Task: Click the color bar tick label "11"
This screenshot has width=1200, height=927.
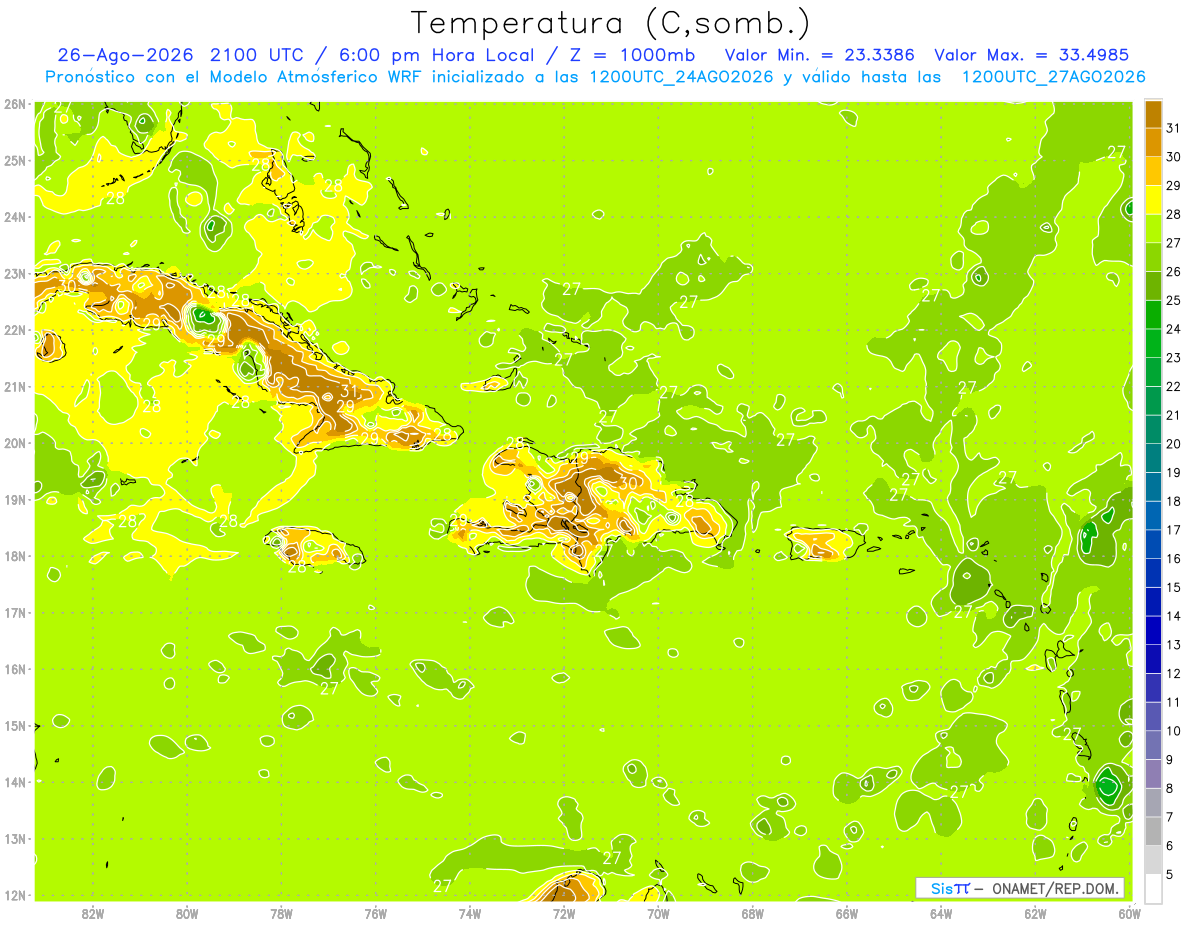Action: [x=1173, y=702]
